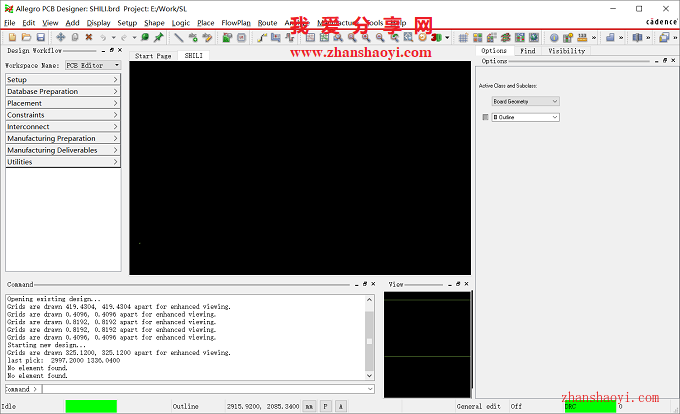
Task: Toggle the A button in status bar
Action: pyautogui.click(x=341, y=406)
